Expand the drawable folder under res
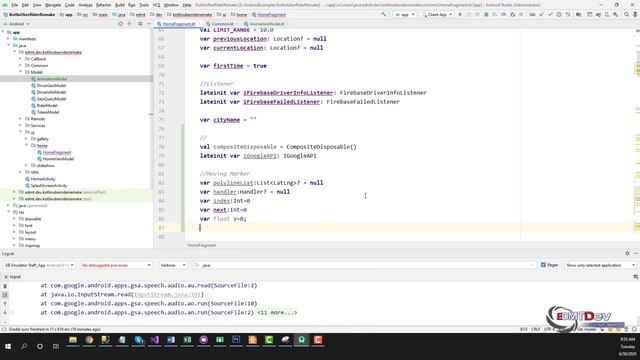This screenshot has width=640, height=360. tap(14, 219)
